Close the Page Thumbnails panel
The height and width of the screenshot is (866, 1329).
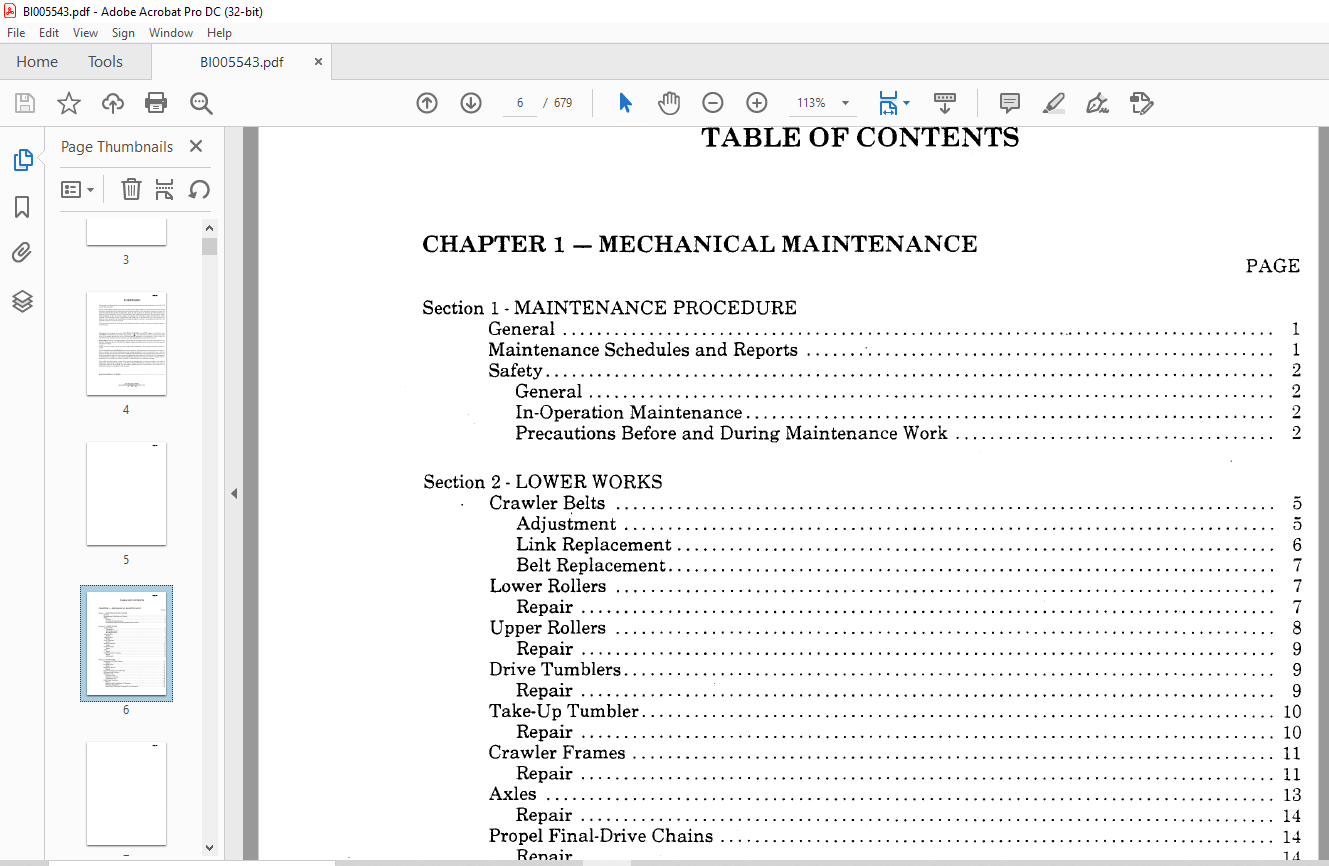click(x=196, y=146)
